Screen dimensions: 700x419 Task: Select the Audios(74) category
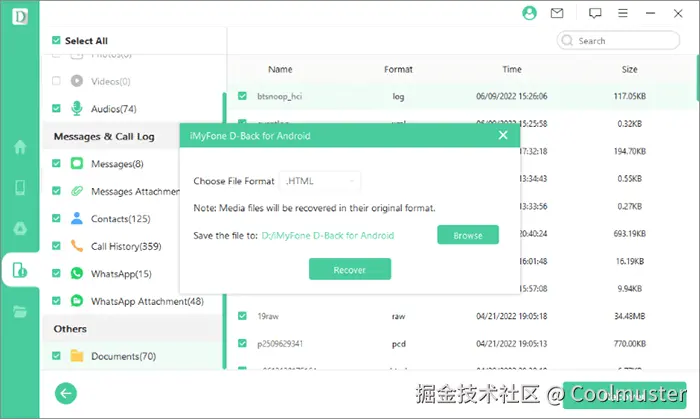coord(114,109)
